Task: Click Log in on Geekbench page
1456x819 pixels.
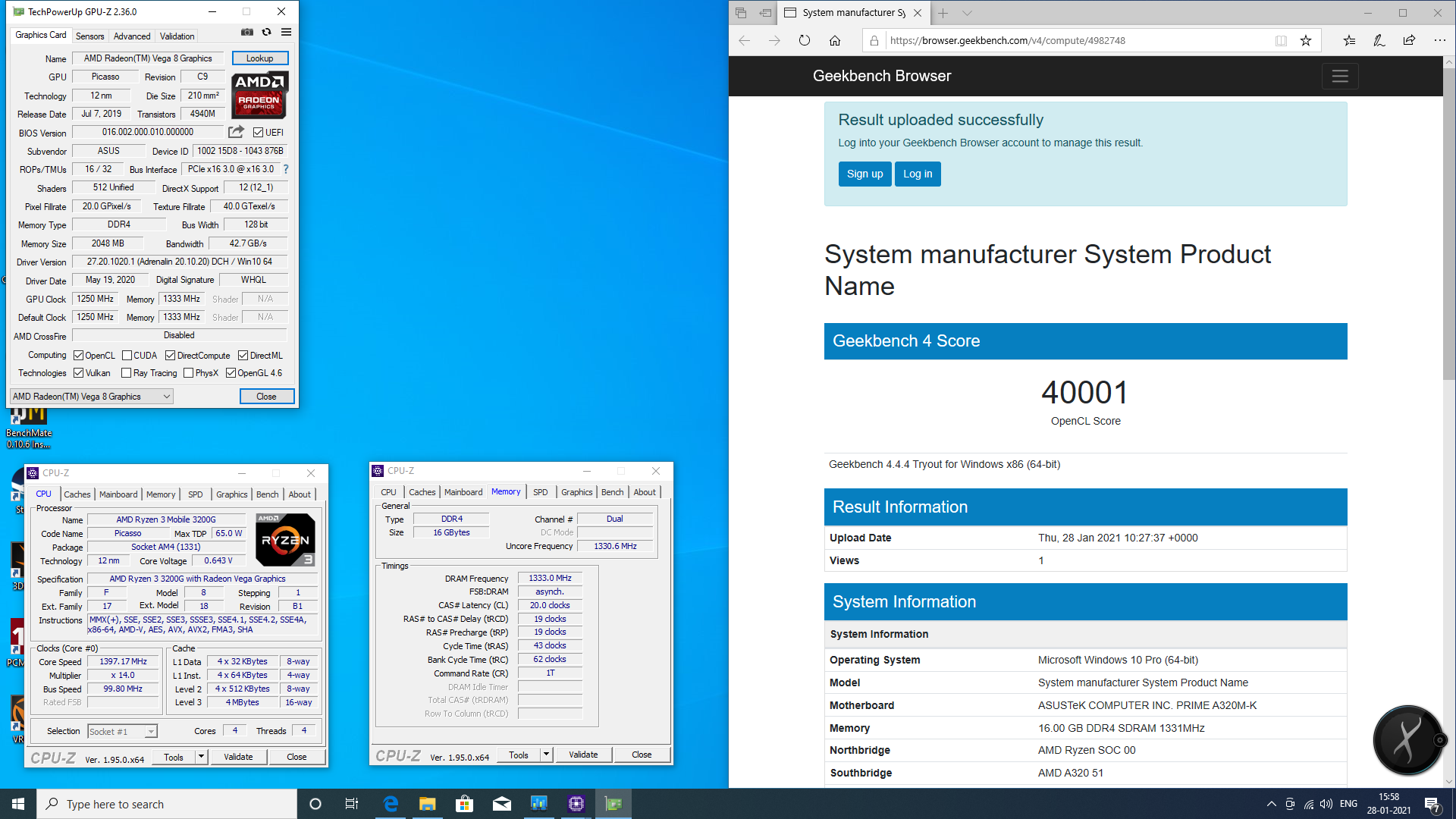Action: click(x=918, y=174)
